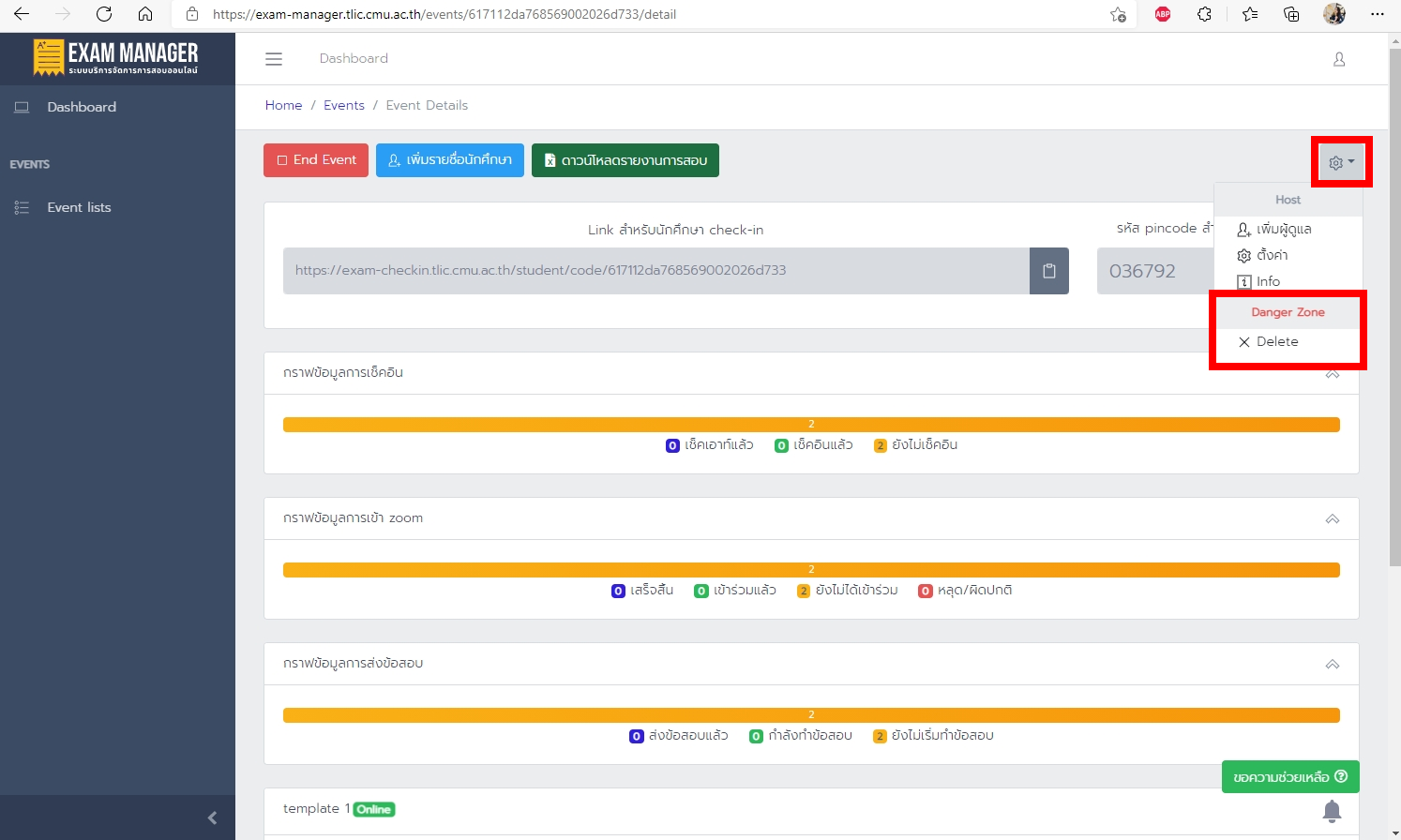Collapse the exam submission graph panel

tap(1333, 665)
